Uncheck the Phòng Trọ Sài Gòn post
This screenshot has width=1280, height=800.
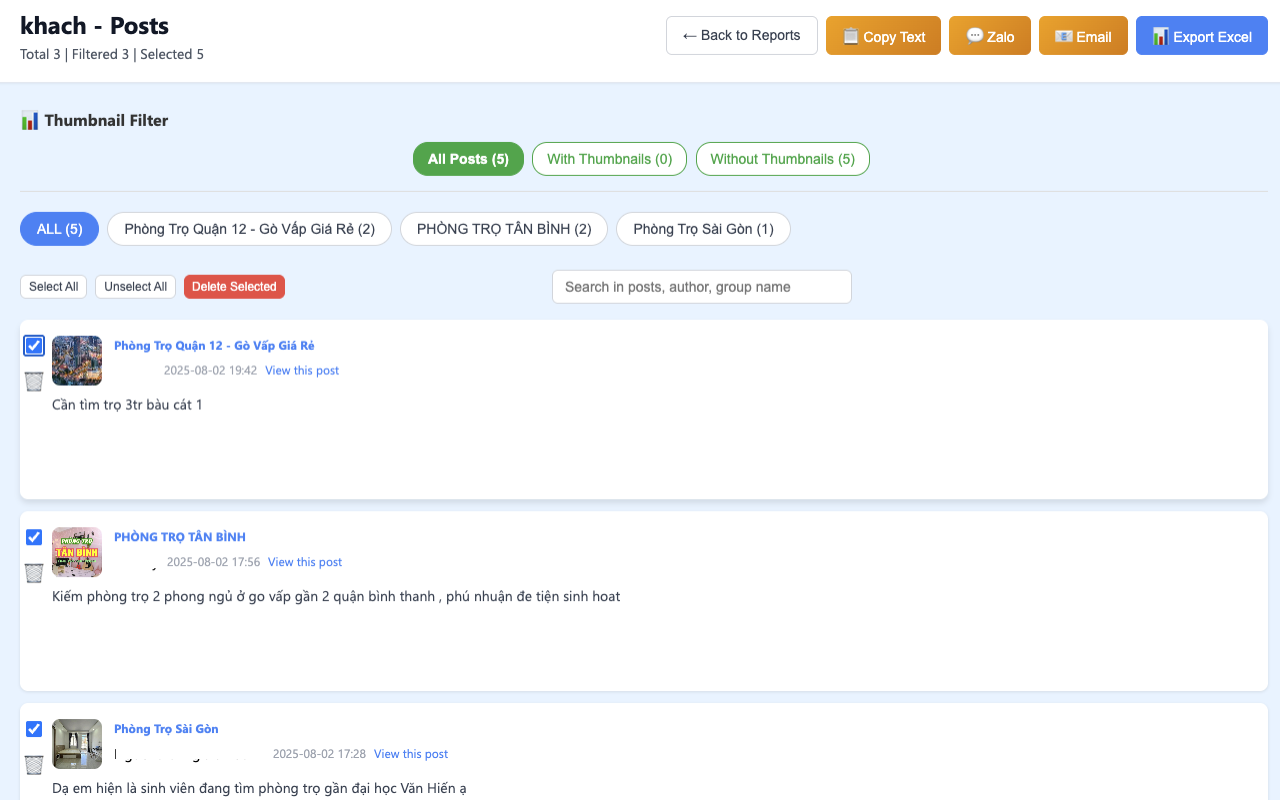[33, 729]
